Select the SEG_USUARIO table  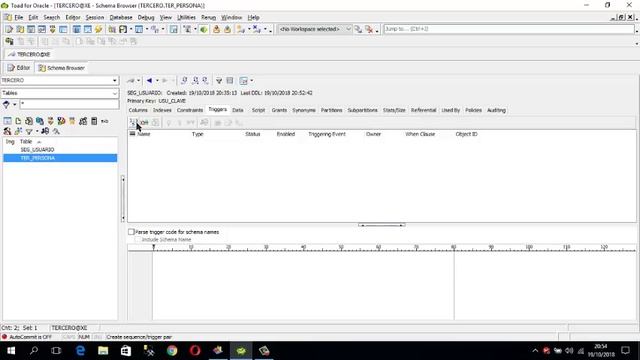point(37,150)
